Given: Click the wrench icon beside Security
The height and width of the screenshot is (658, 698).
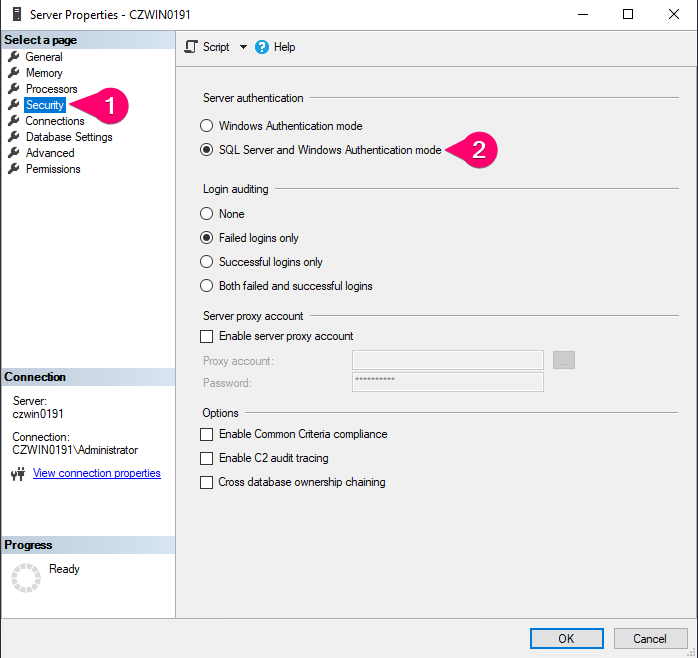Looking at the screenshot, I should pyautogui.click(x=14, y=105).
